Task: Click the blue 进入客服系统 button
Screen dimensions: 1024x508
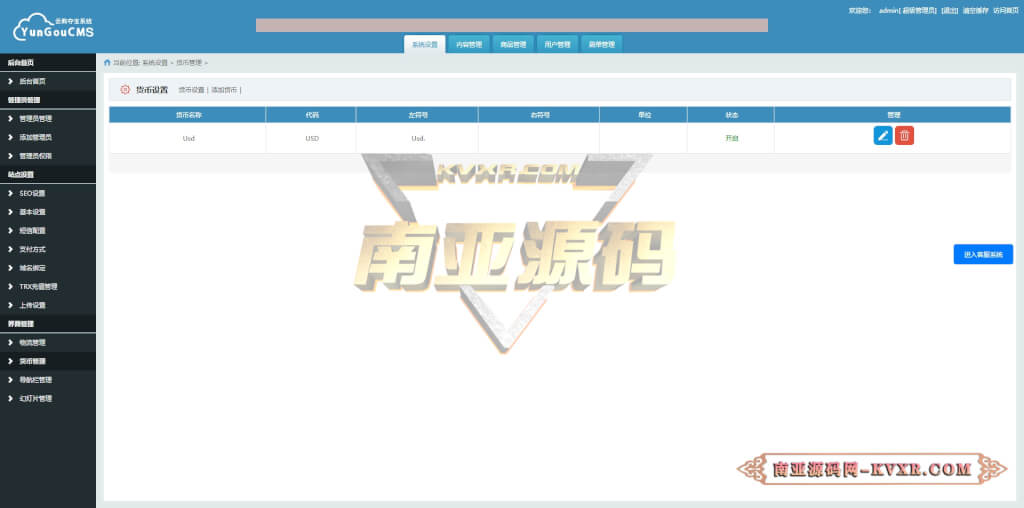Action: [983, 255]
